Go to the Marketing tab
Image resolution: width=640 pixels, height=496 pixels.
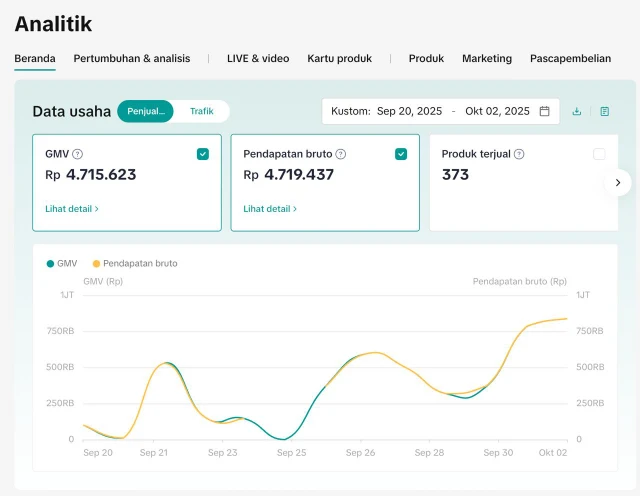tap(487, 58)
